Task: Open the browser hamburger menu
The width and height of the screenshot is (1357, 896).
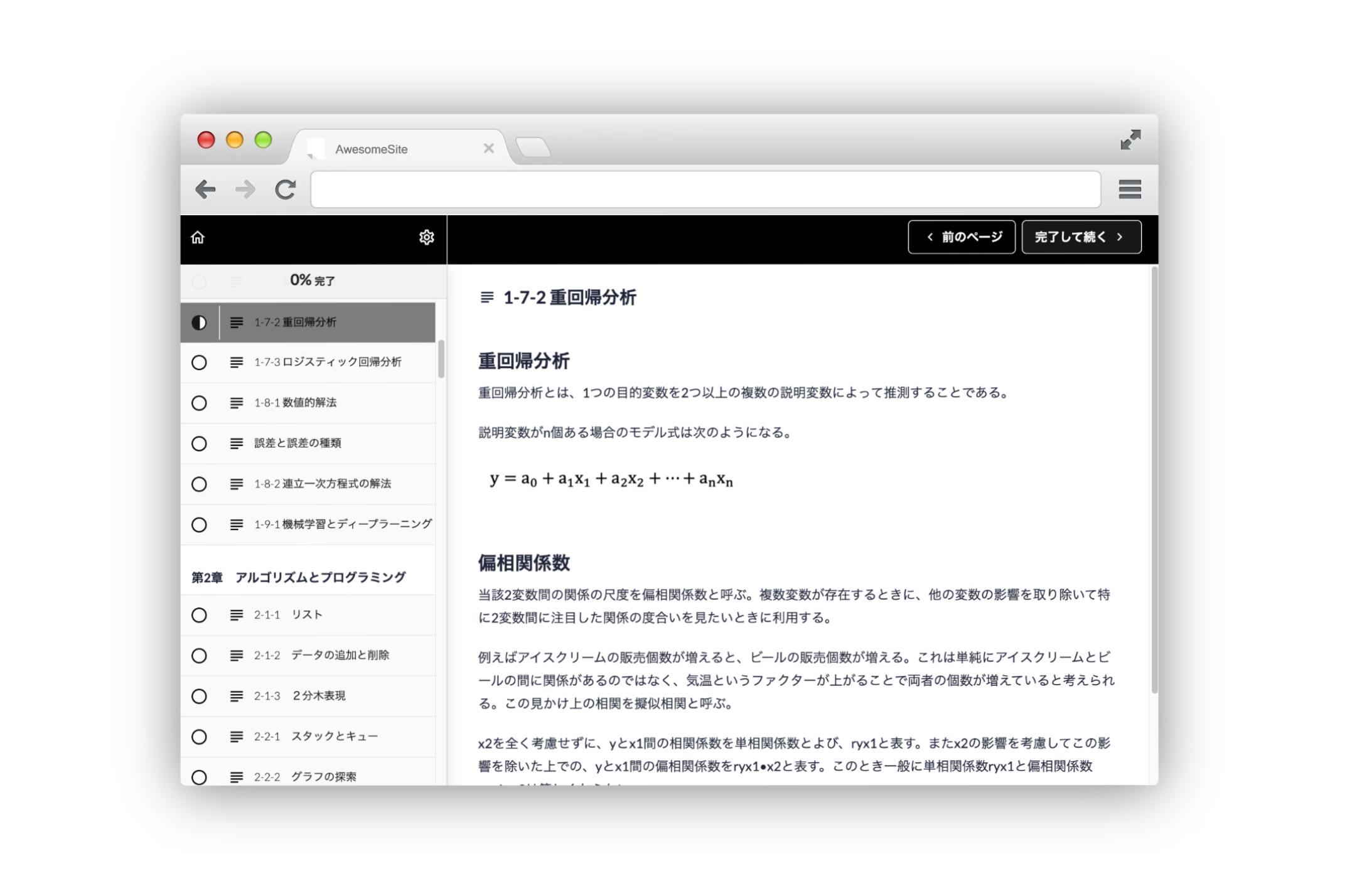Action: pos(1129,189)
